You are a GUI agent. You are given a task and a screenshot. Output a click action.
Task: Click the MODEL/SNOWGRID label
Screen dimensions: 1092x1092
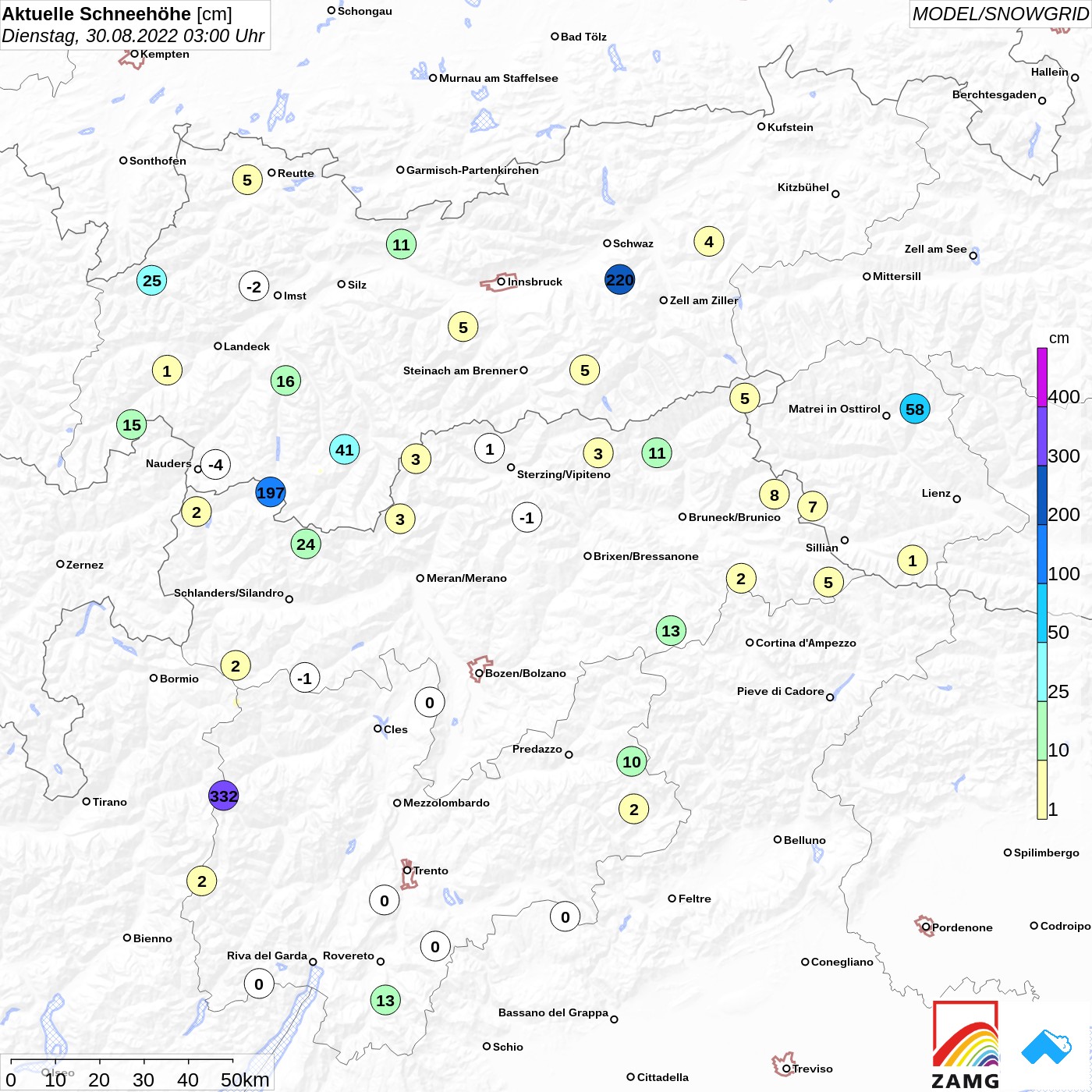click(x=1000, y=14)
